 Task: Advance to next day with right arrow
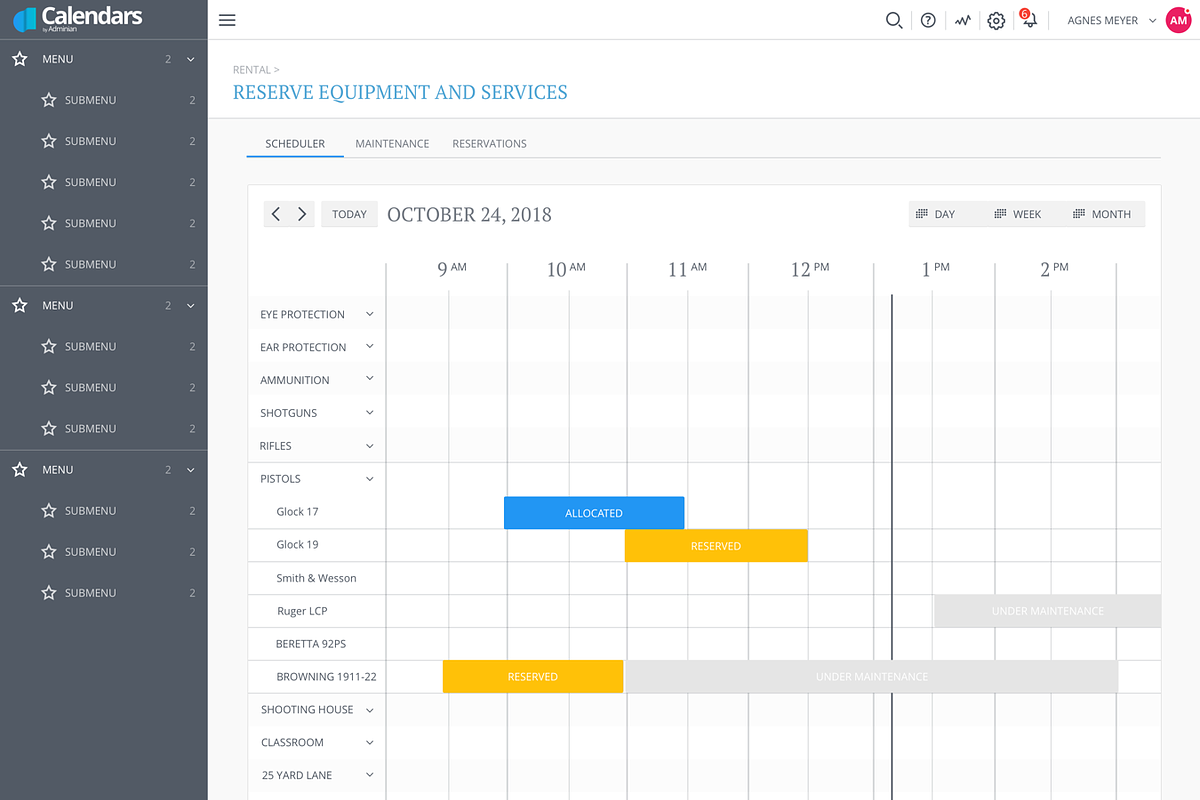point(302,214)
